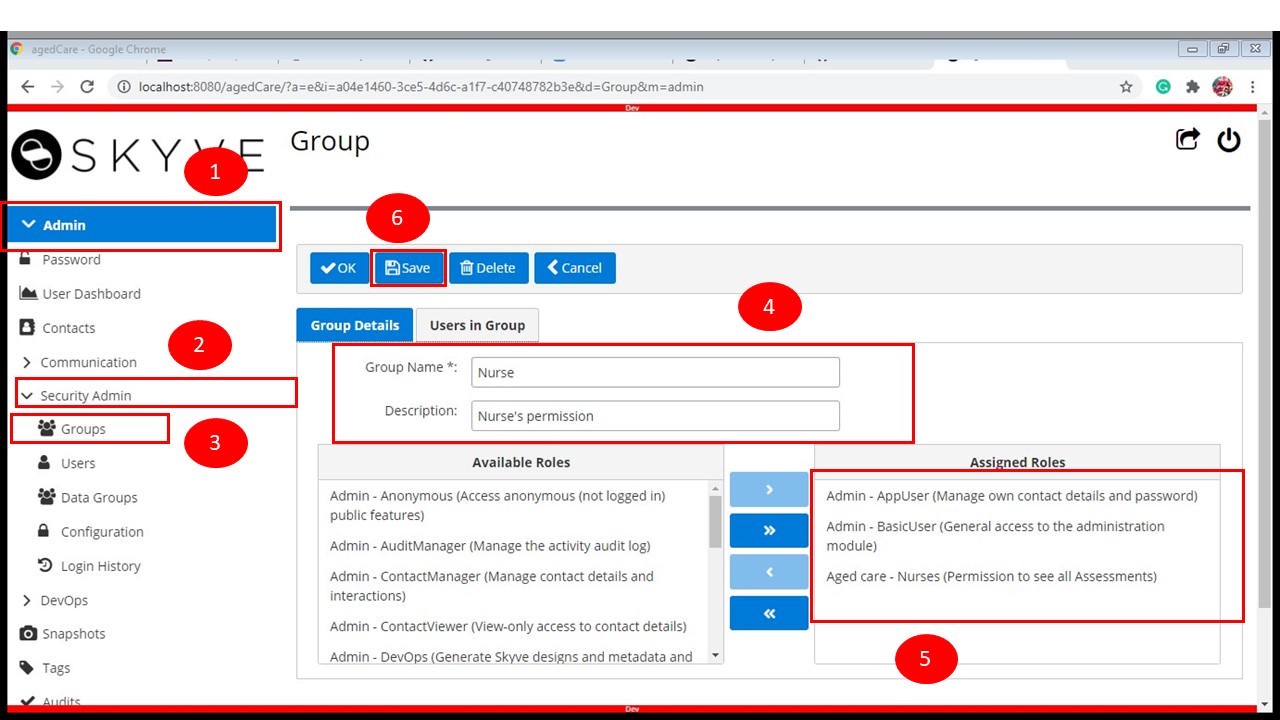Click the Skyve logo
This screenshot has height=720, width=1280.
(x=138, y=156)
